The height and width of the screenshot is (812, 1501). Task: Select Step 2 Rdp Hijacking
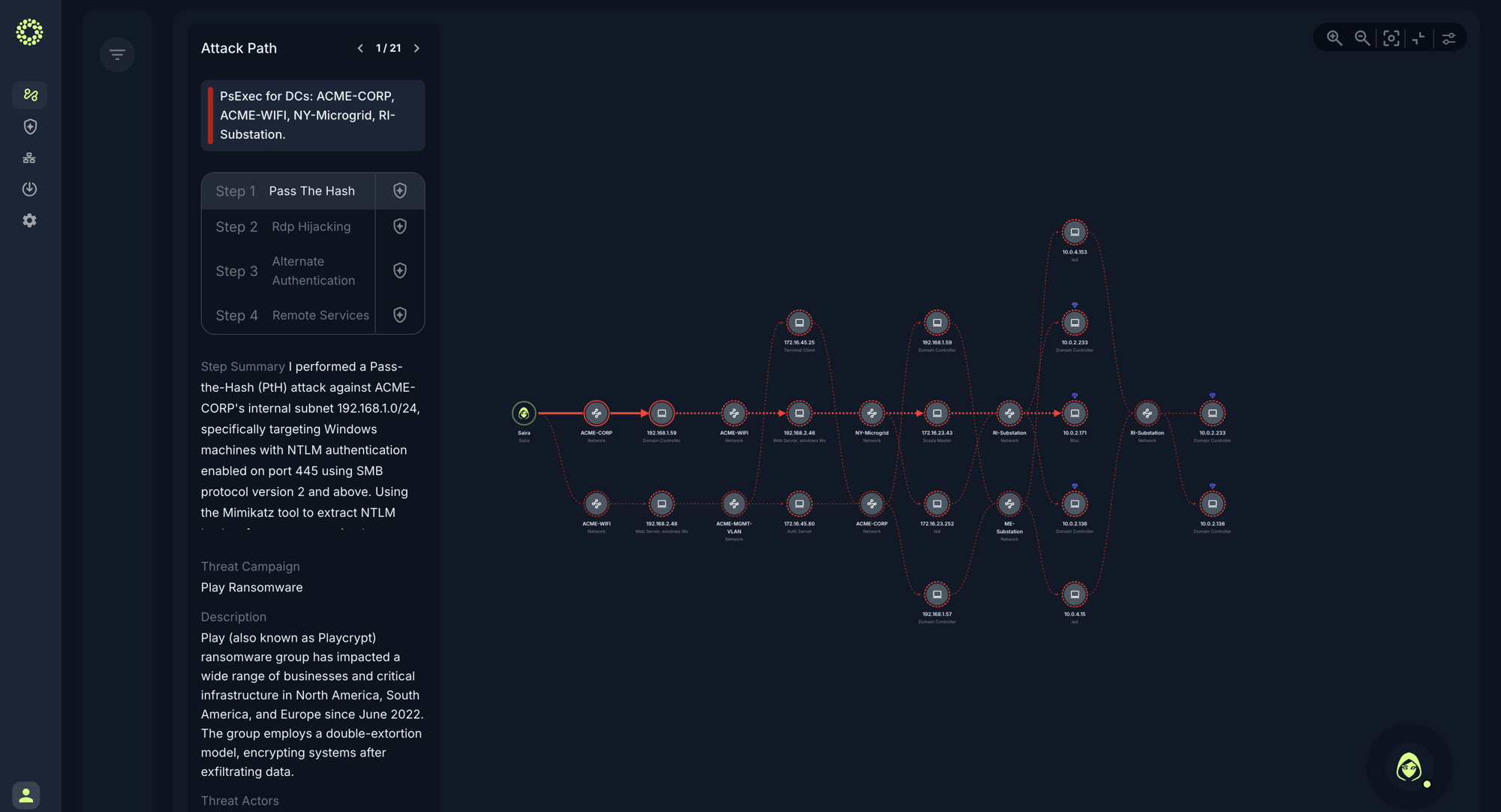(288, 227)
